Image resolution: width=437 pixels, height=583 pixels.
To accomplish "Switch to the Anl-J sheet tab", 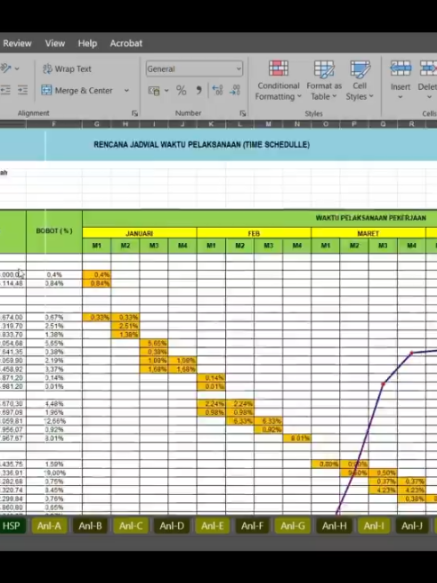I will pyautogui.click(x=412, y=526).
